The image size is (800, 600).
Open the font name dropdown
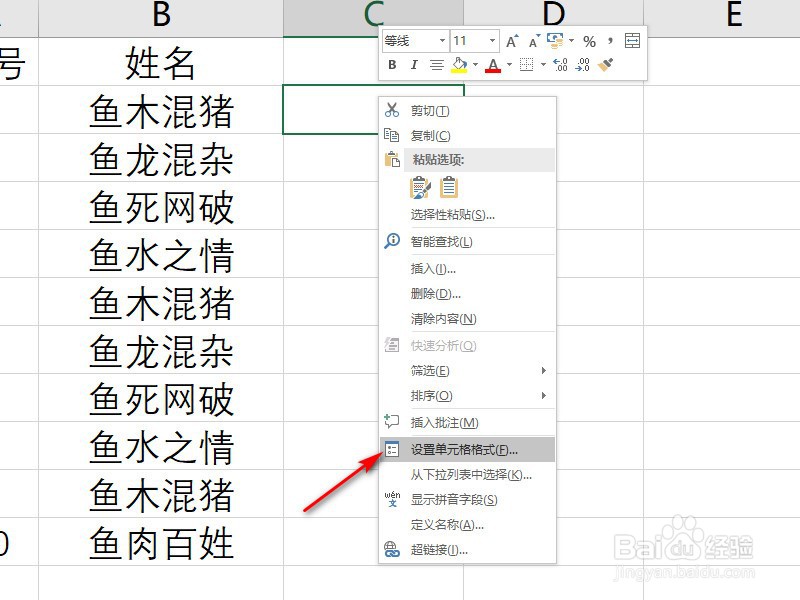click(x=441, y=40)
